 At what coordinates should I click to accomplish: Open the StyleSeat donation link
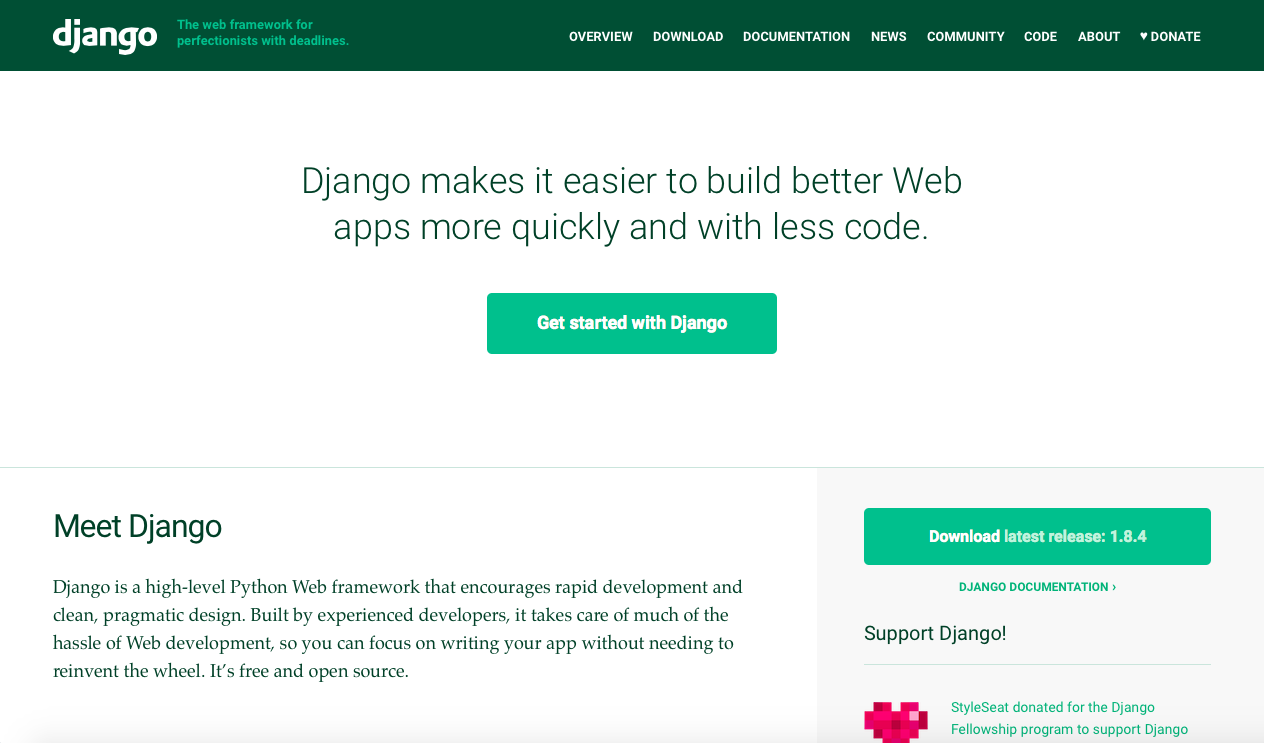[x=1070, y=718]
